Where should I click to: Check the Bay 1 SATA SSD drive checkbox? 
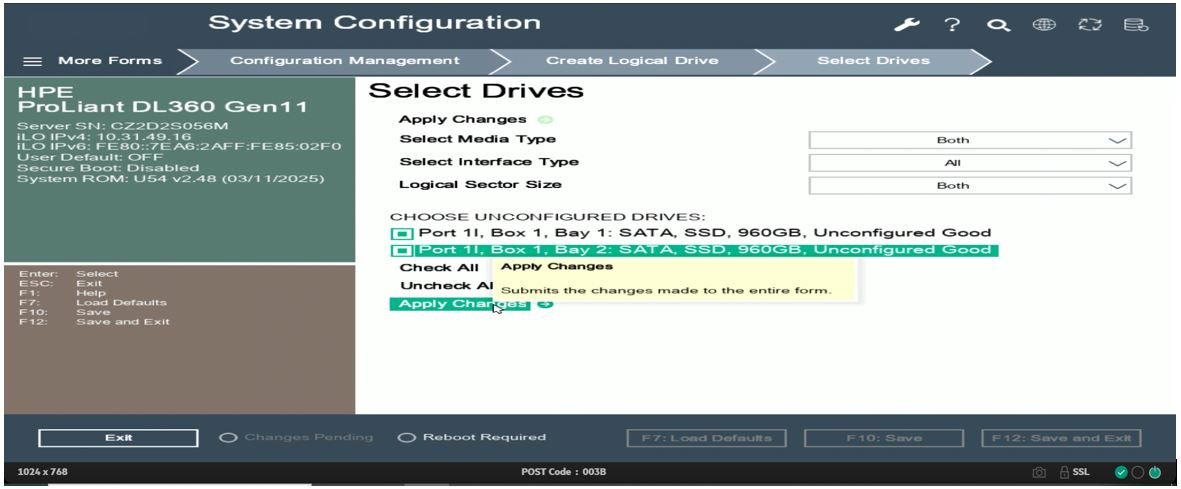click(402, 234)
